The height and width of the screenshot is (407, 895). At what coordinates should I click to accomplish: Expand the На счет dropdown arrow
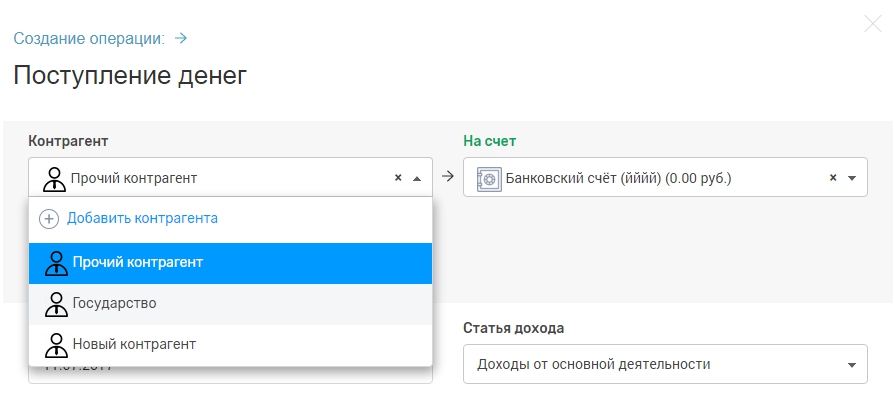click(852, 178)
